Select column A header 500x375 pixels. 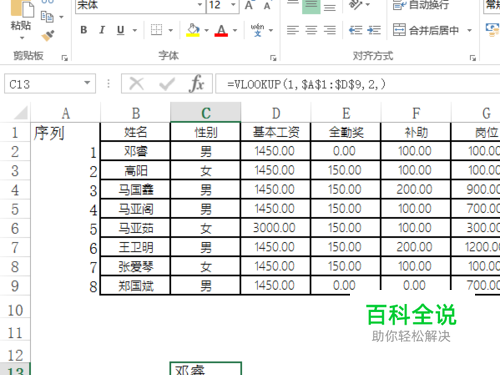(x=66, y=113)
